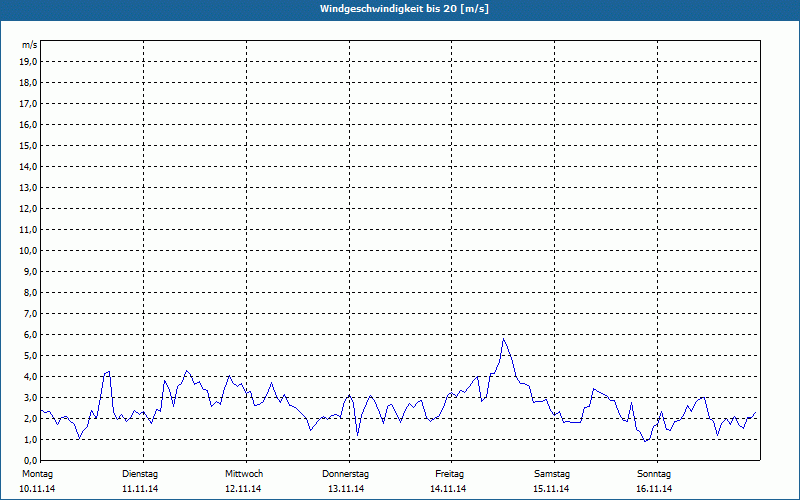This screenshot has height=500, width=800.
Task: Click the 'm/s' unit label
Action: (29, 45)
